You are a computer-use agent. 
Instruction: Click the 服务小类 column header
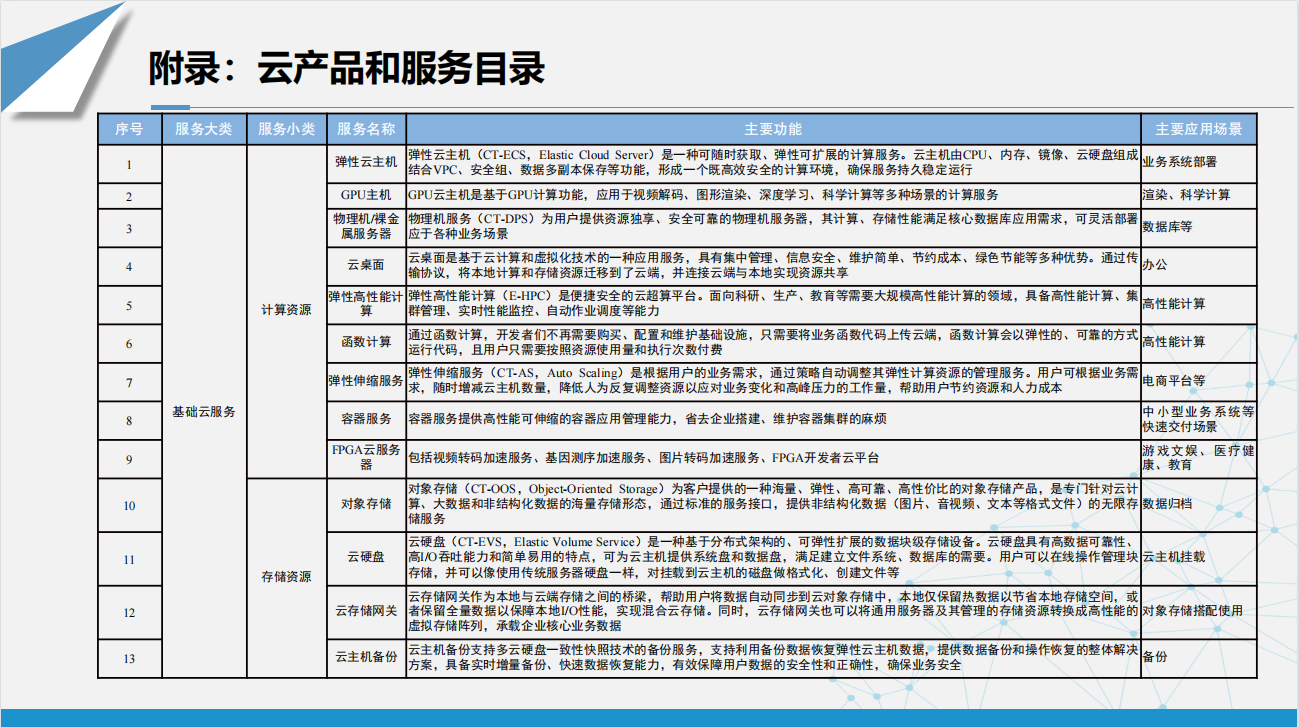click(286, 129)
